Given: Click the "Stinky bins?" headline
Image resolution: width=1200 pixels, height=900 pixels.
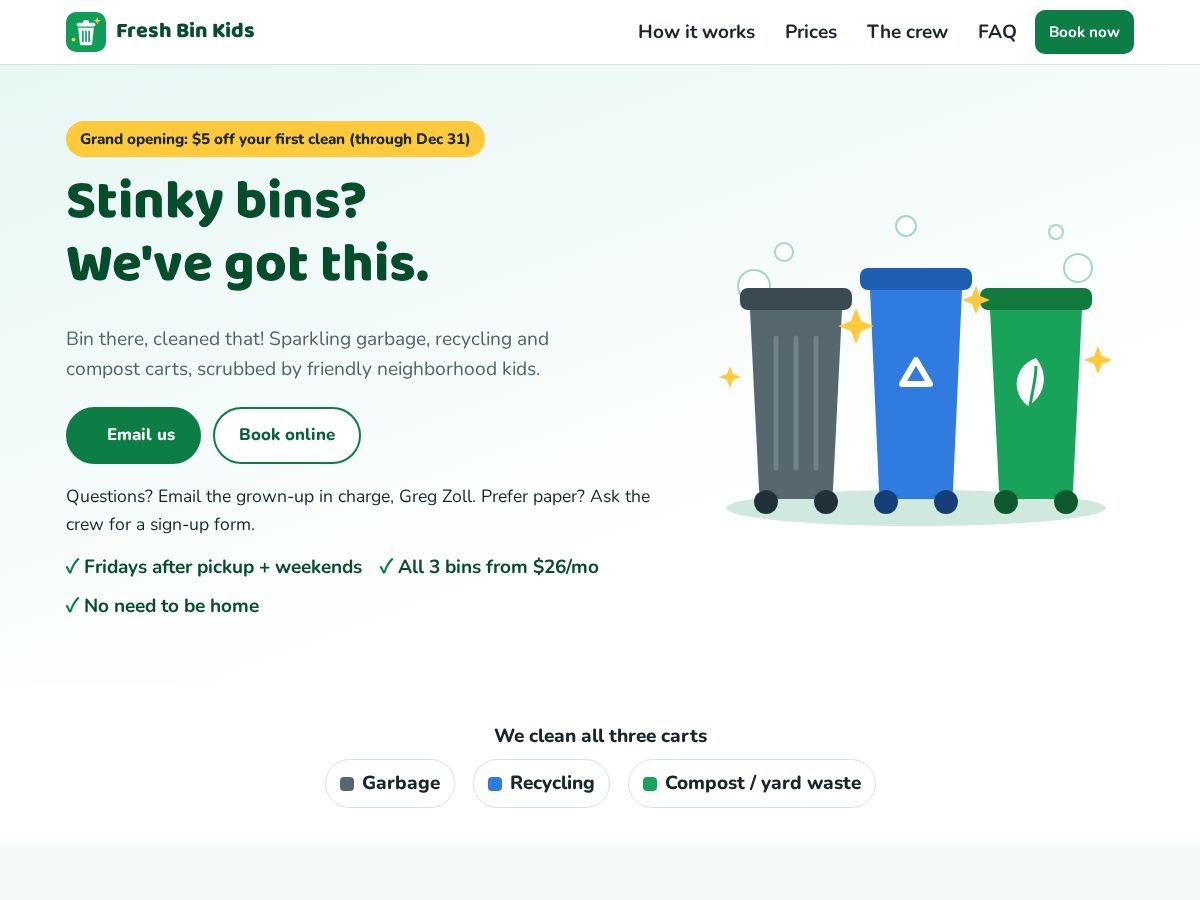Looking at the screenshot, I should pos(216,201).
